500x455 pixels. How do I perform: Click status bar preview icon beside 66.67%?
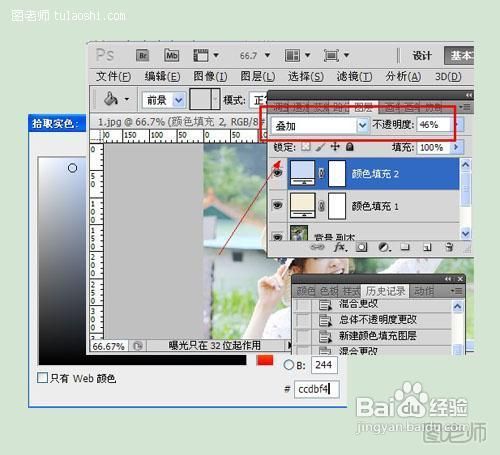[138, 346]
